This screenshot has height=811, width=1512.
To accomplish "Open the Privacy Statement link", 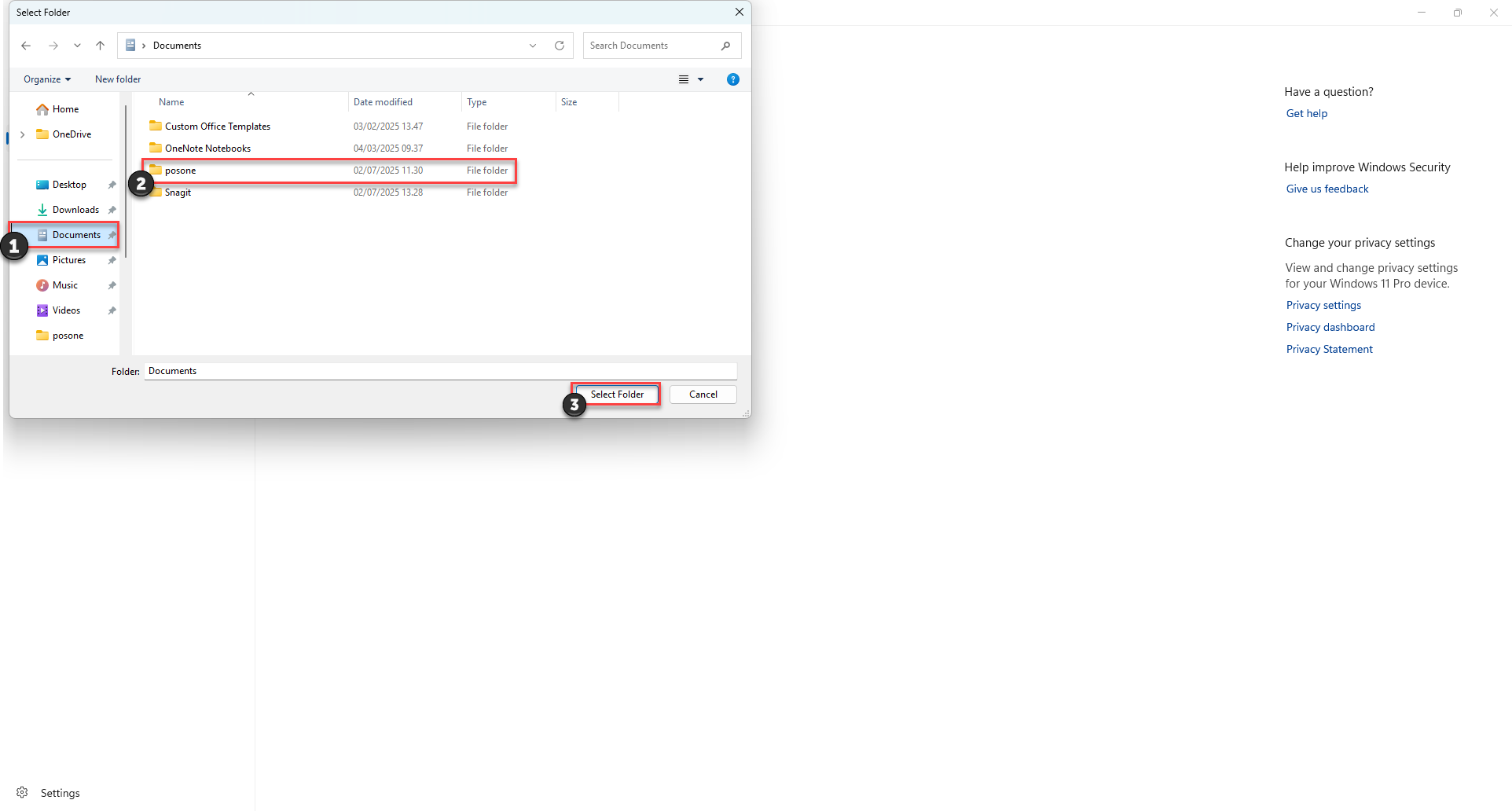I will click(x=1329, y=349).
